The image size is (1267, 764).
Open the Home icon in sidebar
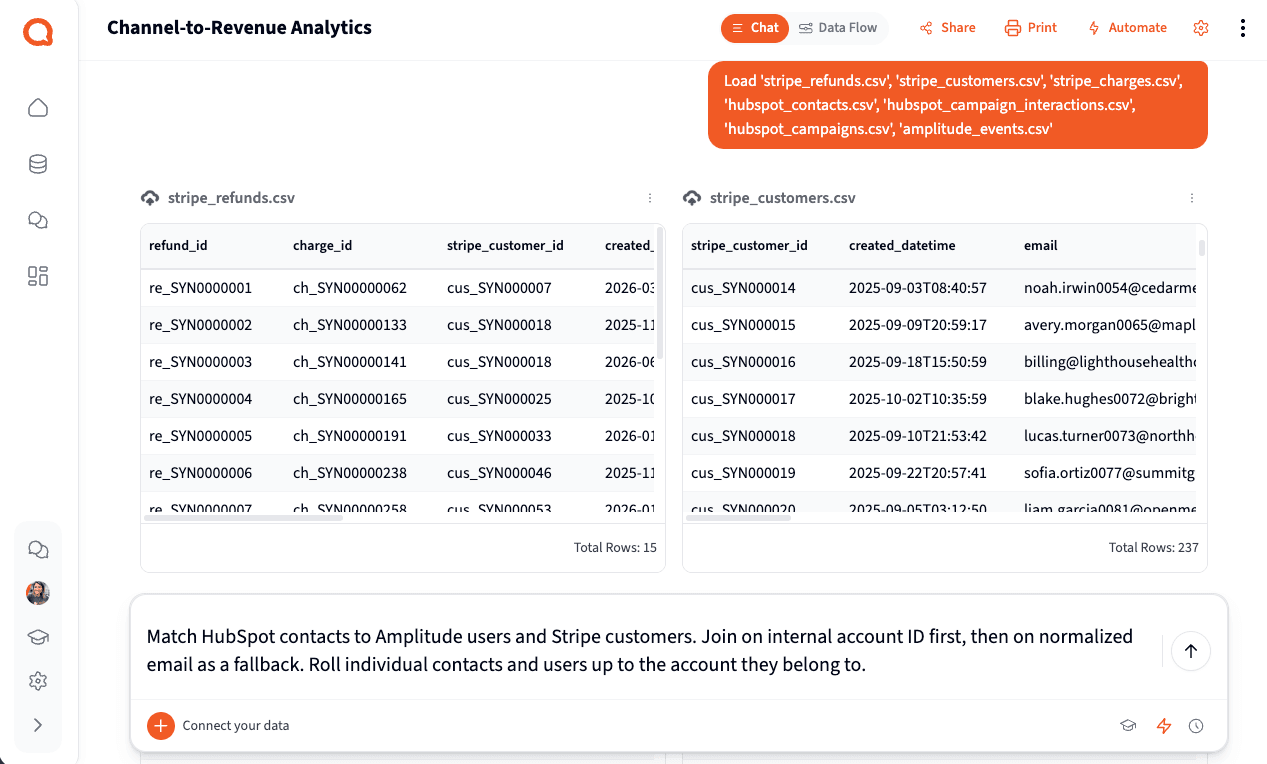pyautogui.click(x=38, y=108)
